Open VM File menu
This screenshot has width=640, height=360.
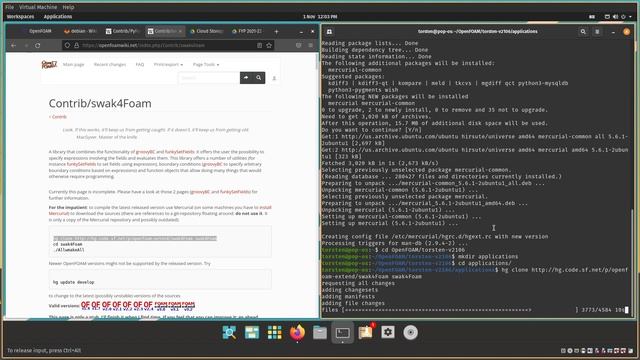(9, 7)
